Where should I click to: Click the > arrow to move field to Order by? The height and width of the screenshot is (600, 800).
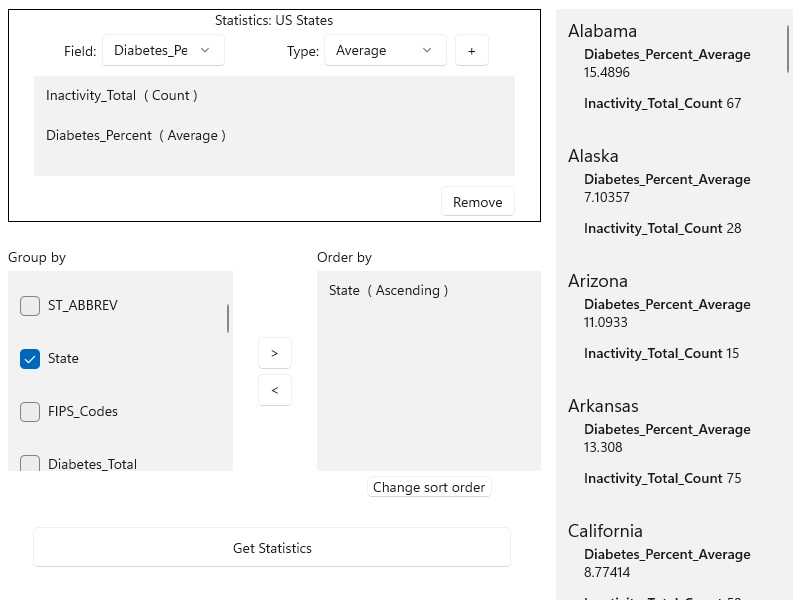274,353
